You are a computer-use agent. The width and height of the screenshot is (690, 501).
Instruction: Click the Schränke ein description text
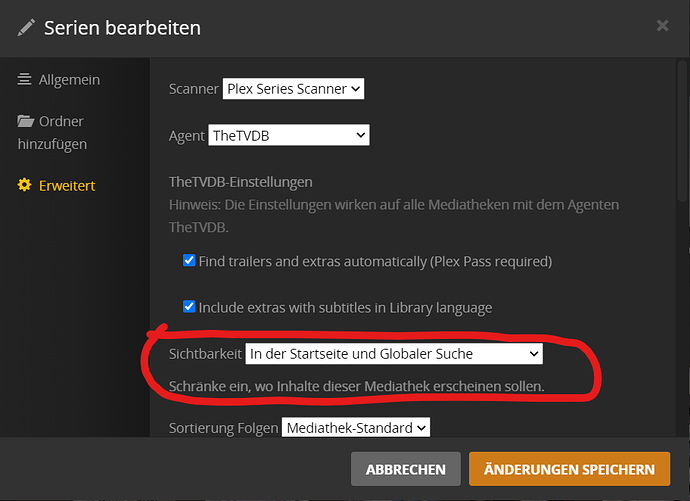(356, 386)
